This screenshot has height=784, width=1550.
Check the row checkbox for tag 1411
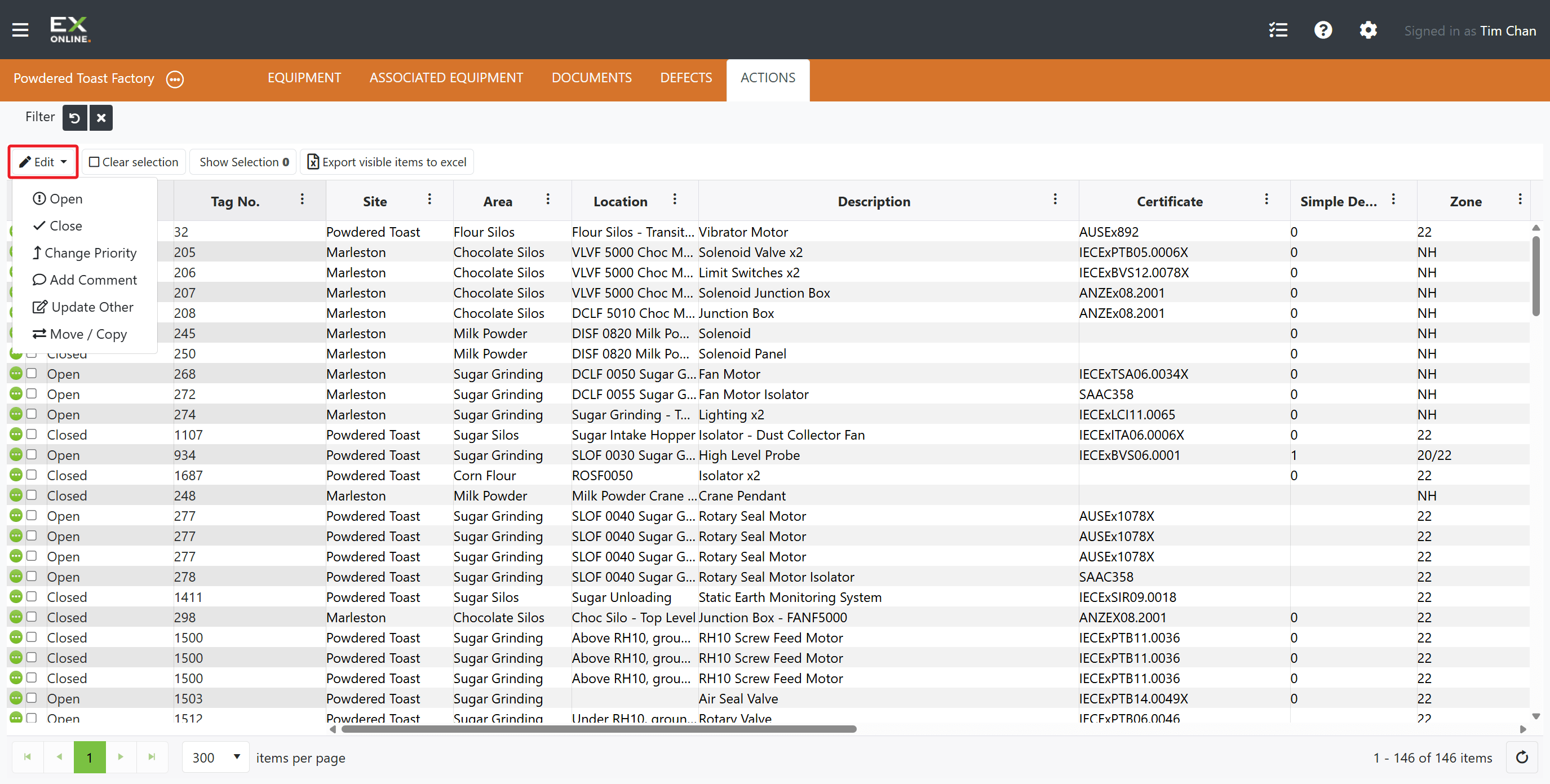pos(32,596)
